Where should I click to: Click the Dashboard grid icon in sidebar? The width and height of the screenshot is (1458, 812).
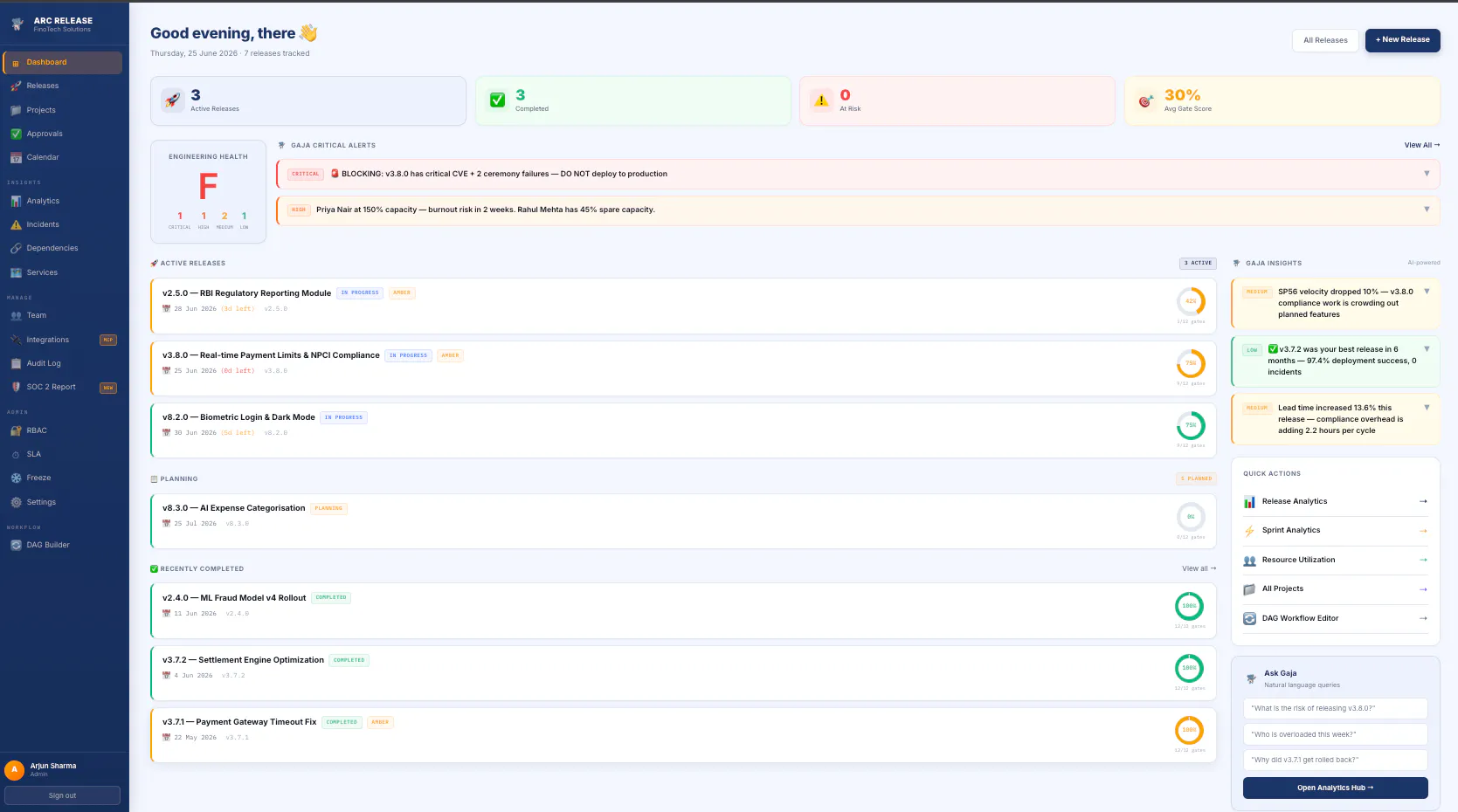point(16,63)
